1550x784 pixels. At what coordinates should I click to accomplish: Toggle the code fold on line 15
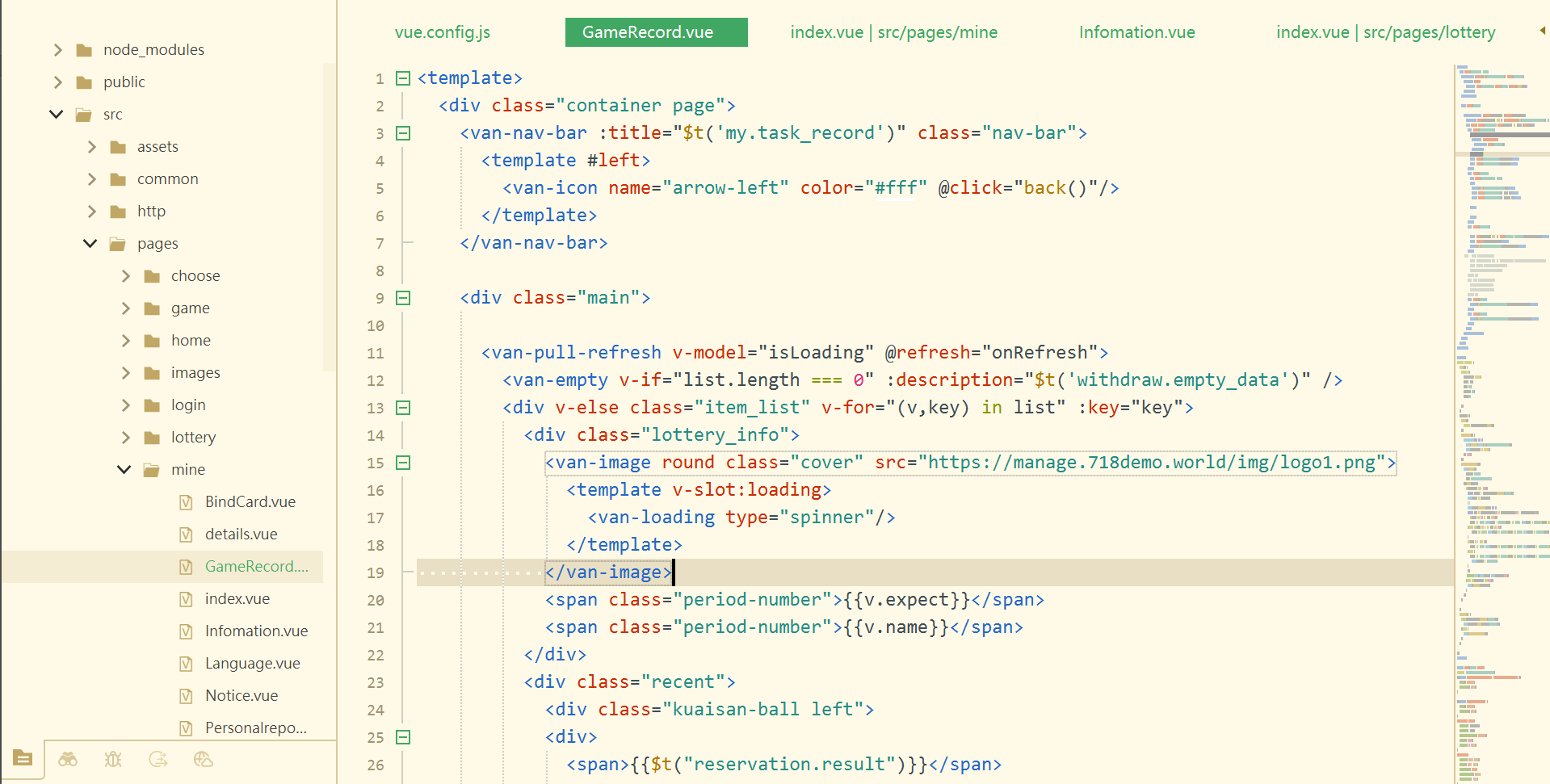(403, 463)
